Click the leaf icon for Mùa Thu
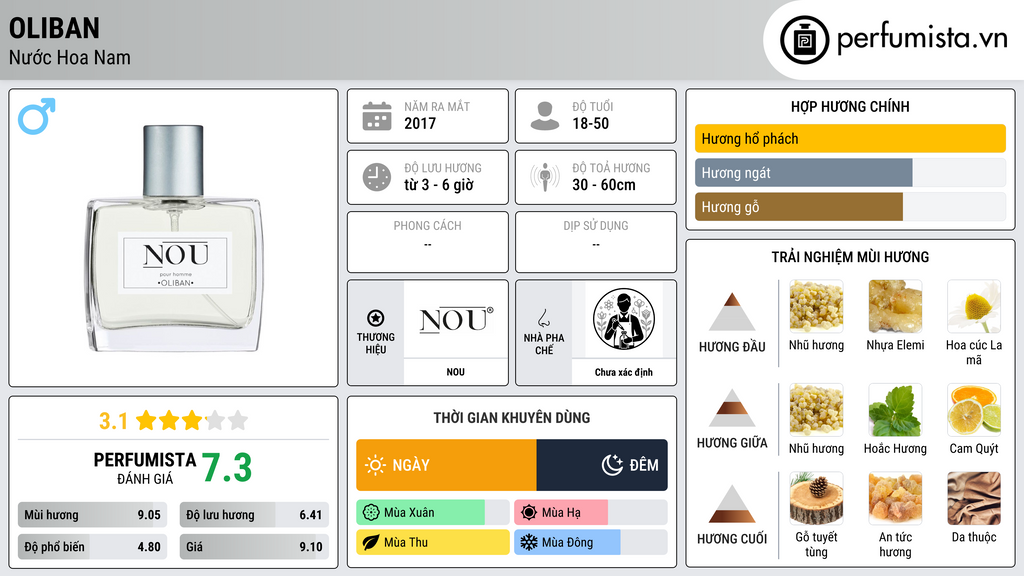The width and height of the screenshot is (1024, 576). coord(371,542)
